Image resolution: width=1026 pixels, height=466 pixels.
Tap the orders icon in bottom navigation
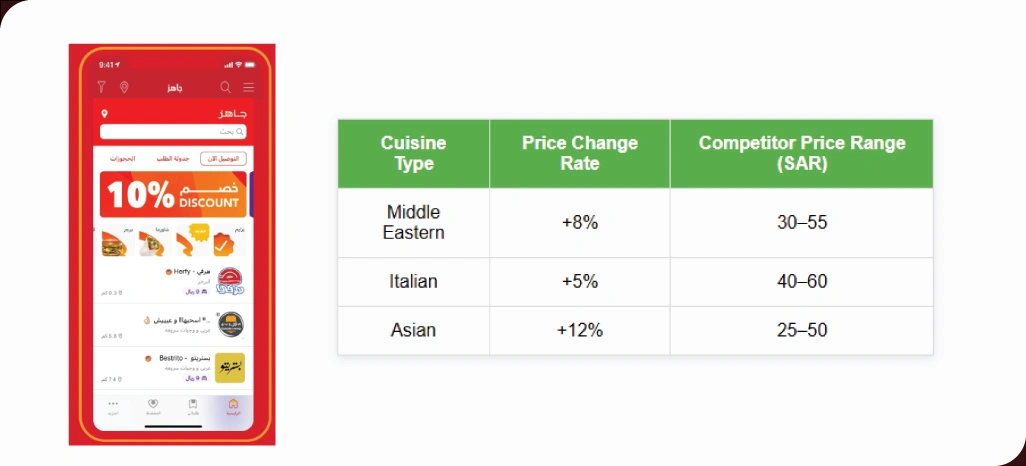[x=193, y=406]
